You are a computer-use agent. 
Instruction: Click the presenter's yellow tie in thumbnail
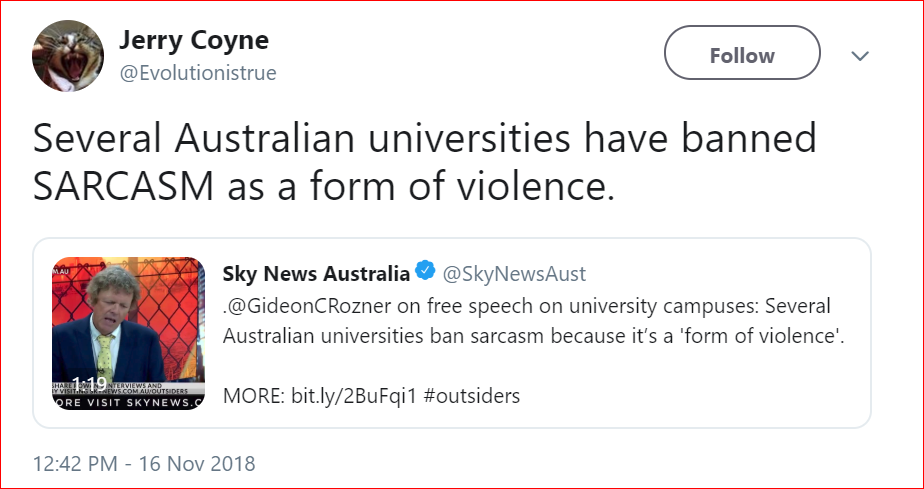(x=105, y=356)
